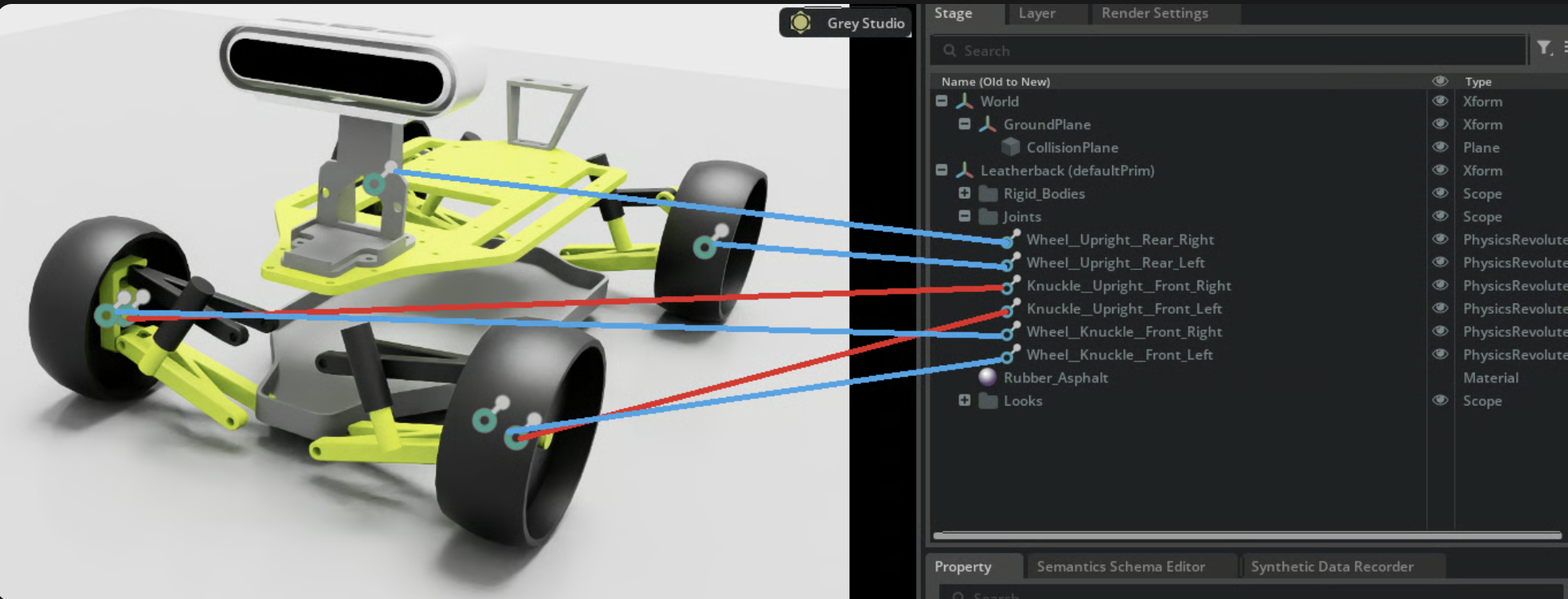The height and width of the screenshot is (599, 1568).
Task: Toggle visibility of World prim
Action: [1440, 101]
